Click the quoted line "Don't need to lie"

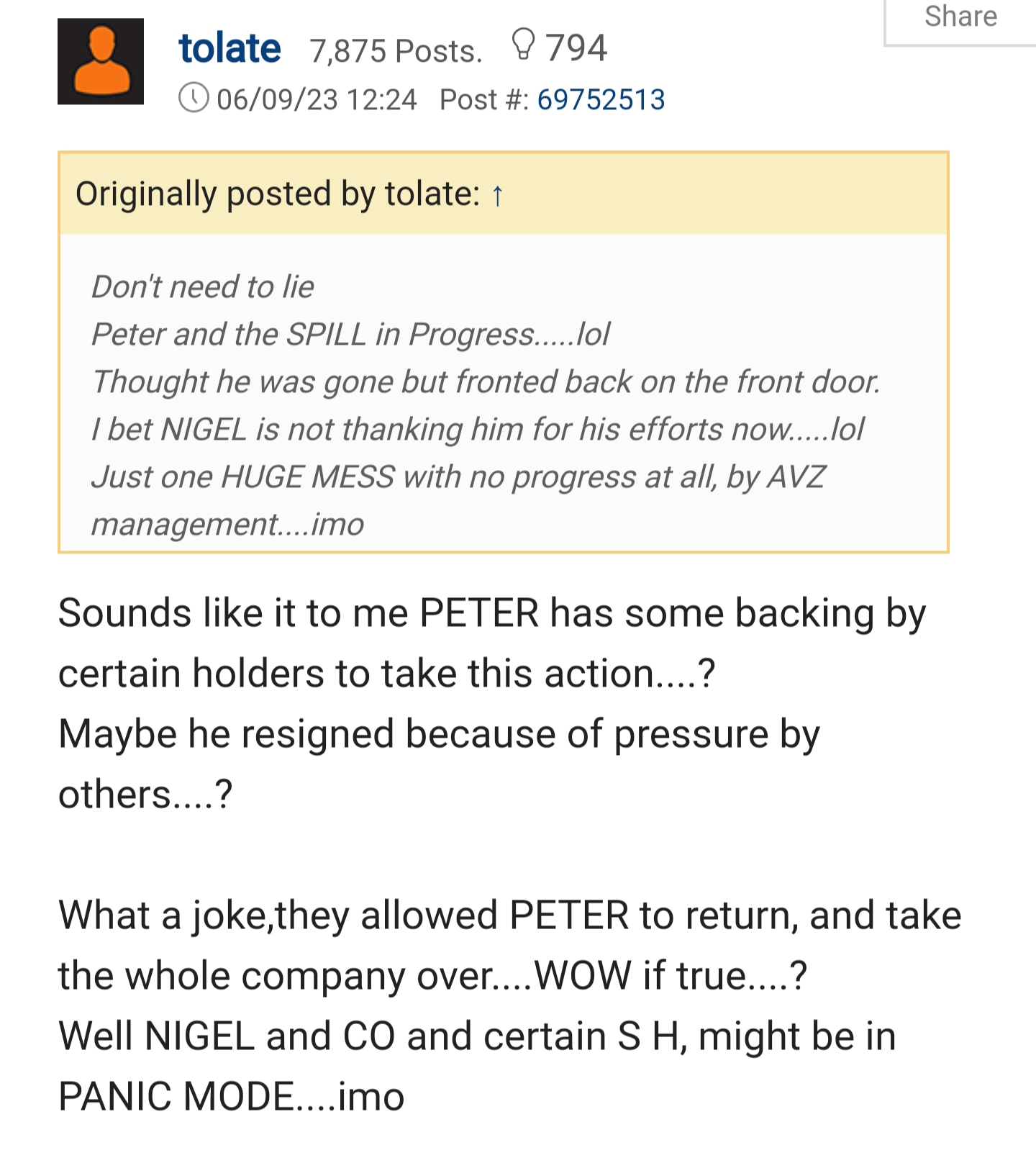(203, 286)
